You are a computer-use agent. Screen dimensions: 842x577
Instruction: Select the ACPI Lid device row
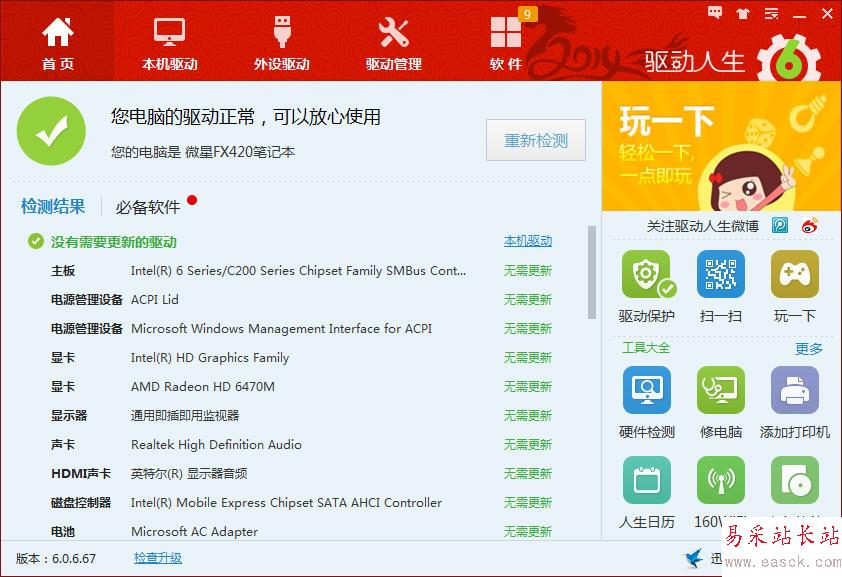point(301,300)
